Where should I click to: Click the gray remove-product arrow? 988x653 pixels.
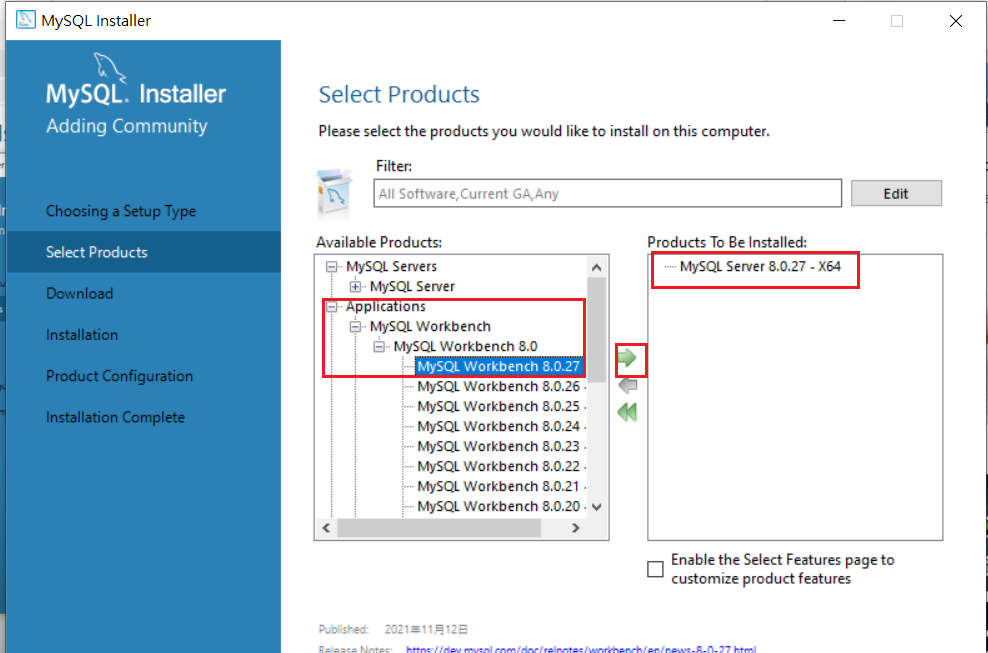(628, 385)
